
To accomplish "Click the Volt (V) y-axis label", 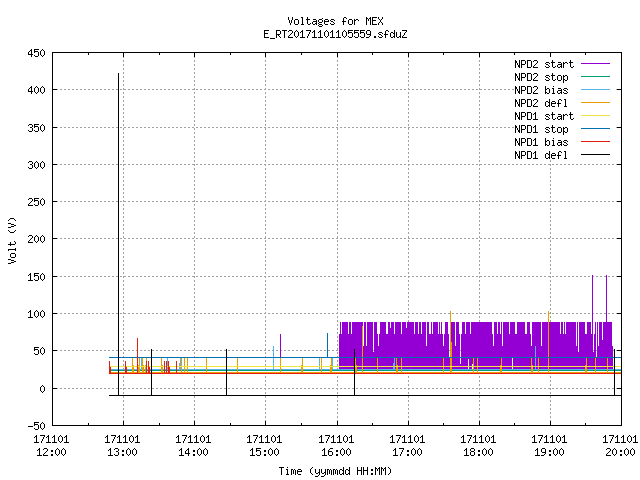I will coord(12,241).
